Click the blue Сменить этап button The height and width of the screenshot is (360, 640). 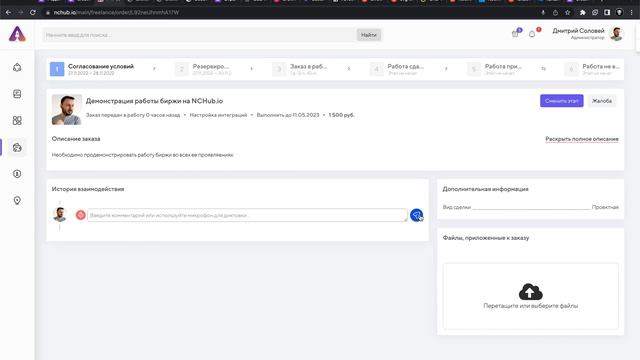pos(562,101)
